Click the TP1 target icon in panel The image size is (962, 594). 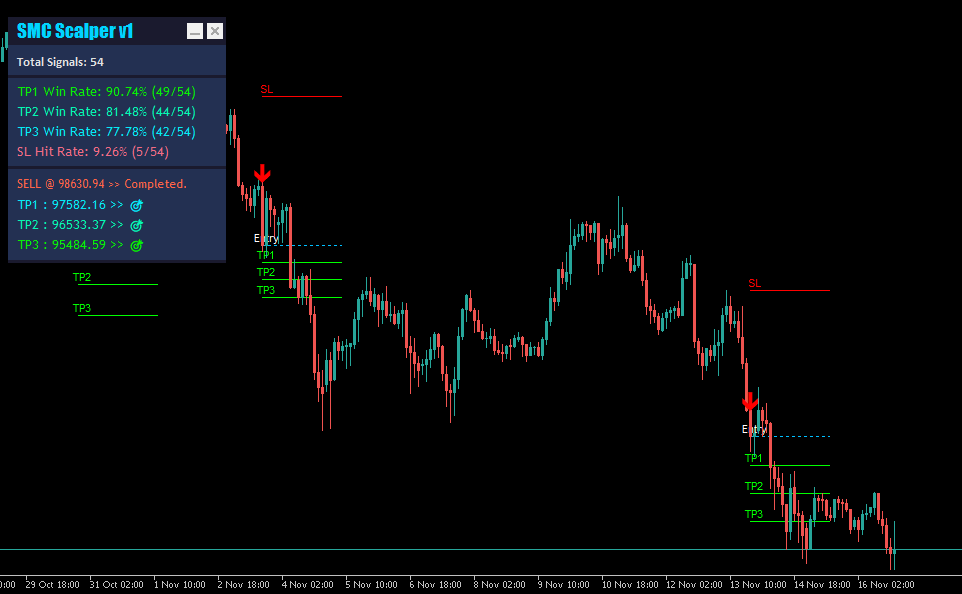pos(136,205)
